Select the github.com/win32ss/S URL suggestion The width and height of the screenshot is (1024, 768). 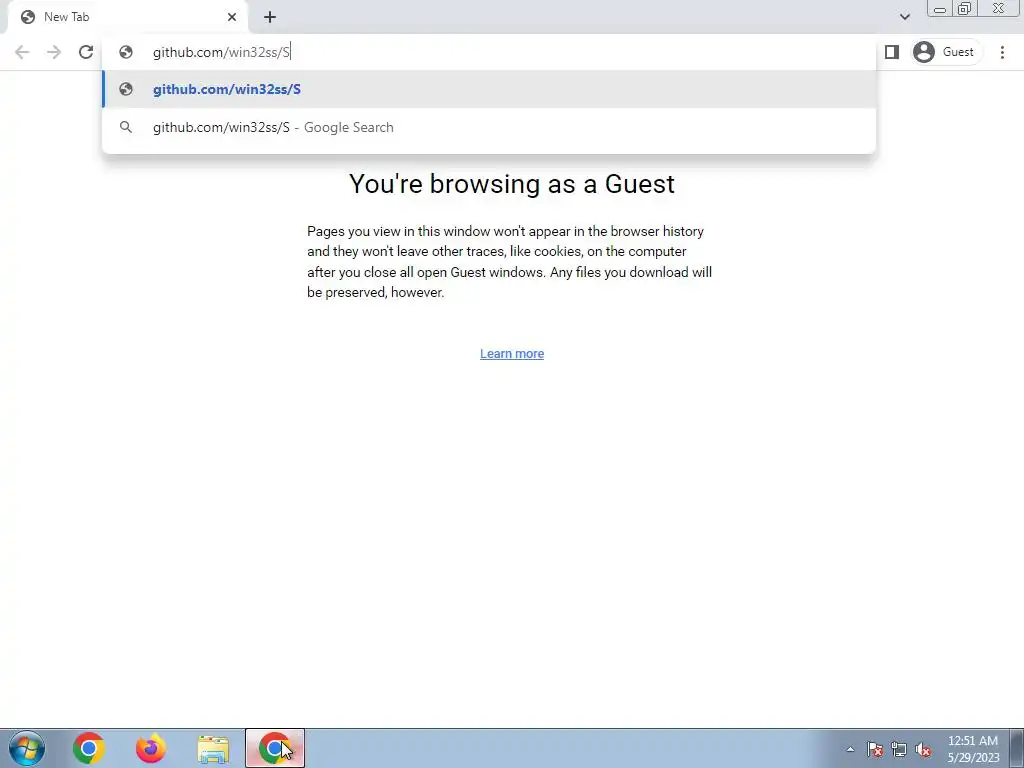coord(488,89)
